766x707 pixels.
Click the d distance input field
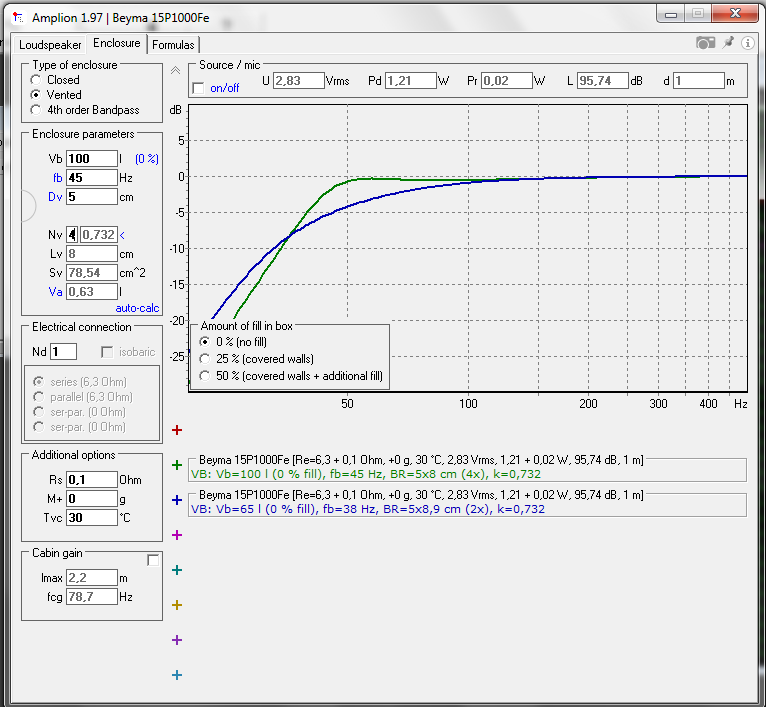(x=699, y=81)
